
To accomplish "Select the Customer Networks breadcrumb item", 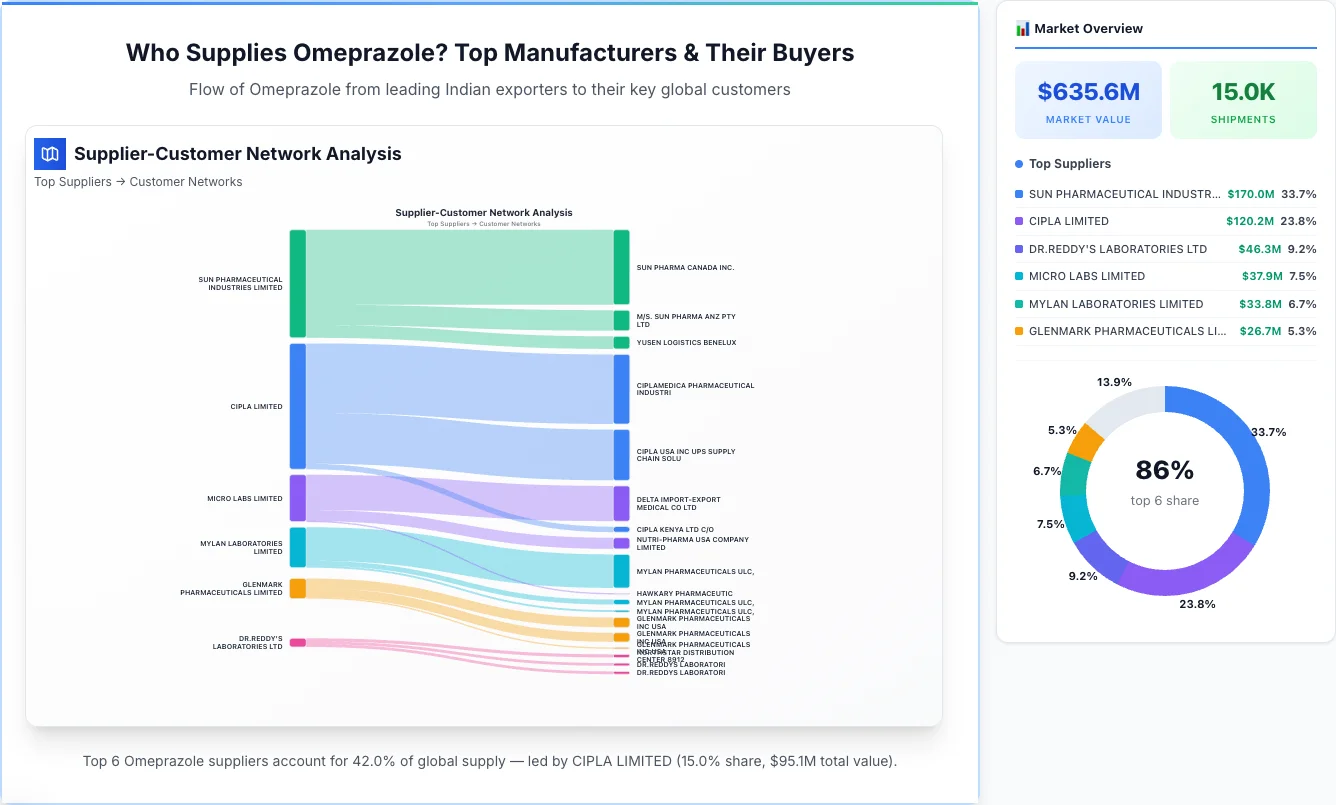I will click(x=186, y=181).
